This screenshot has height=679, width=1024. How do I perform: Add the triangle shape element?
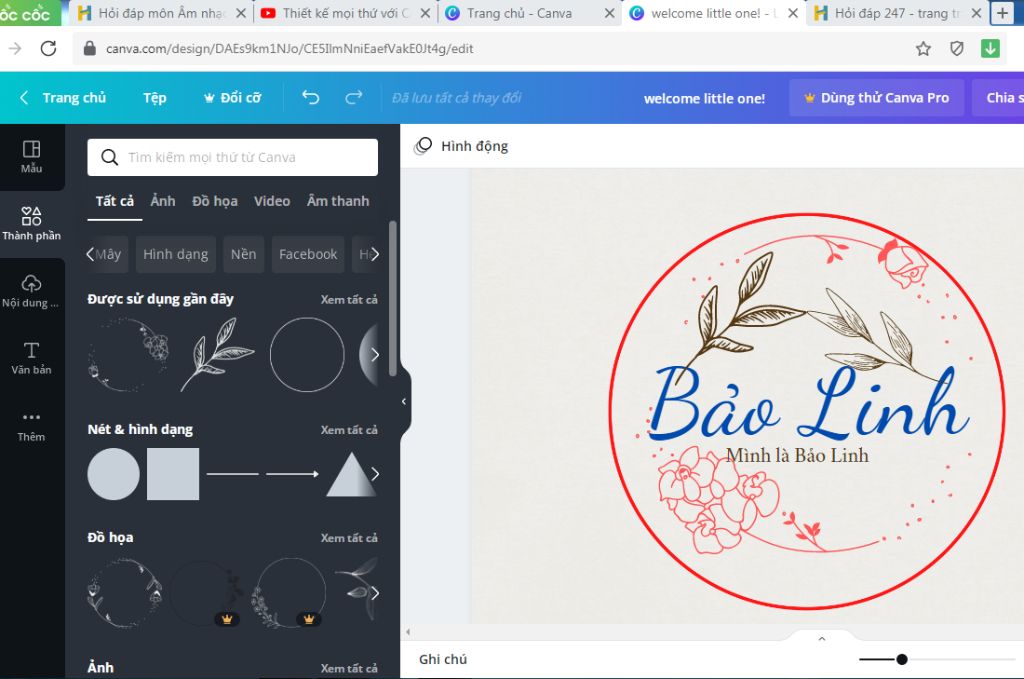351,475
